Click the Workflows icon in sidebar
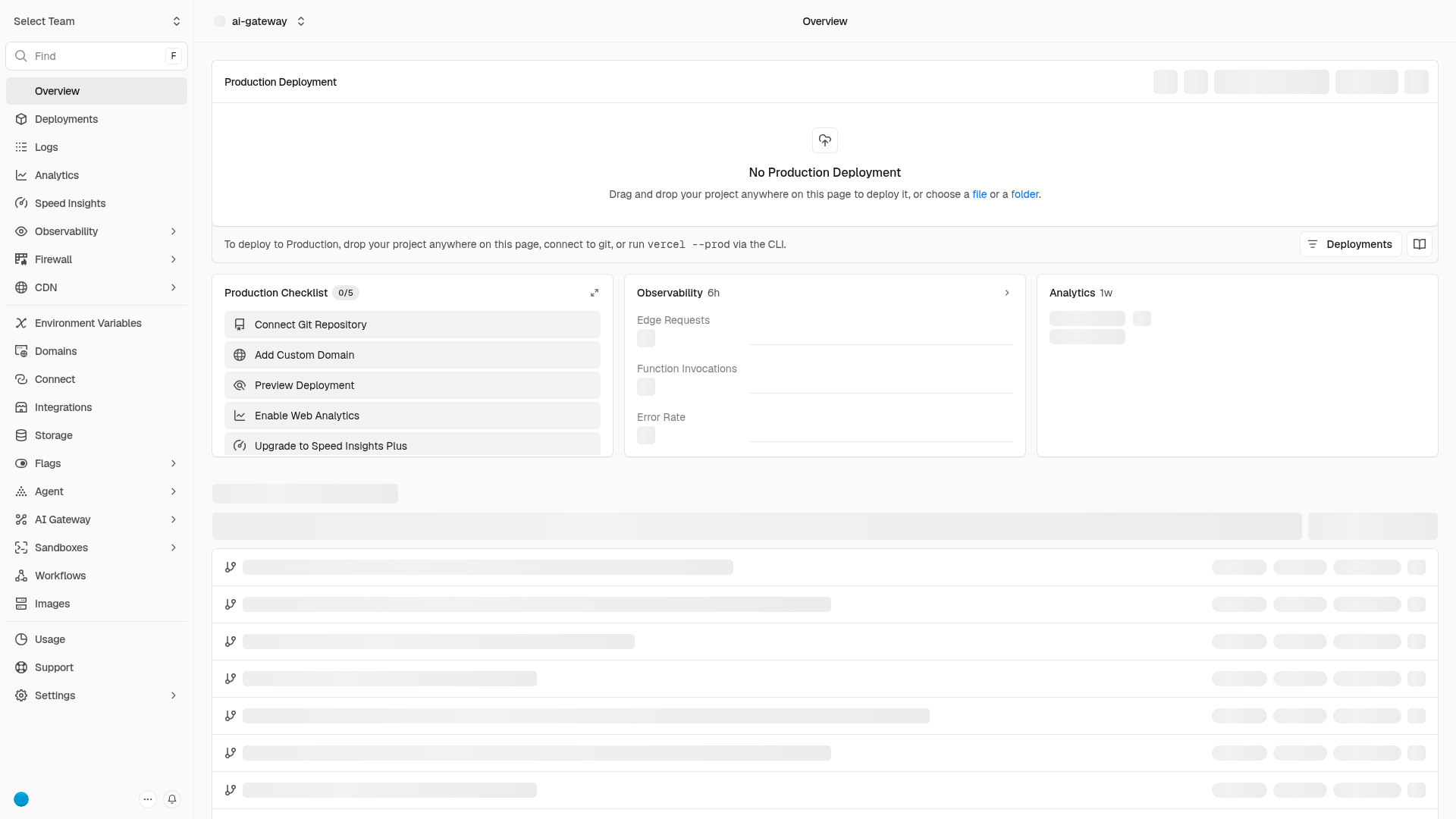This screenshot has width=1456, height=819. click(x=21, y=576)
